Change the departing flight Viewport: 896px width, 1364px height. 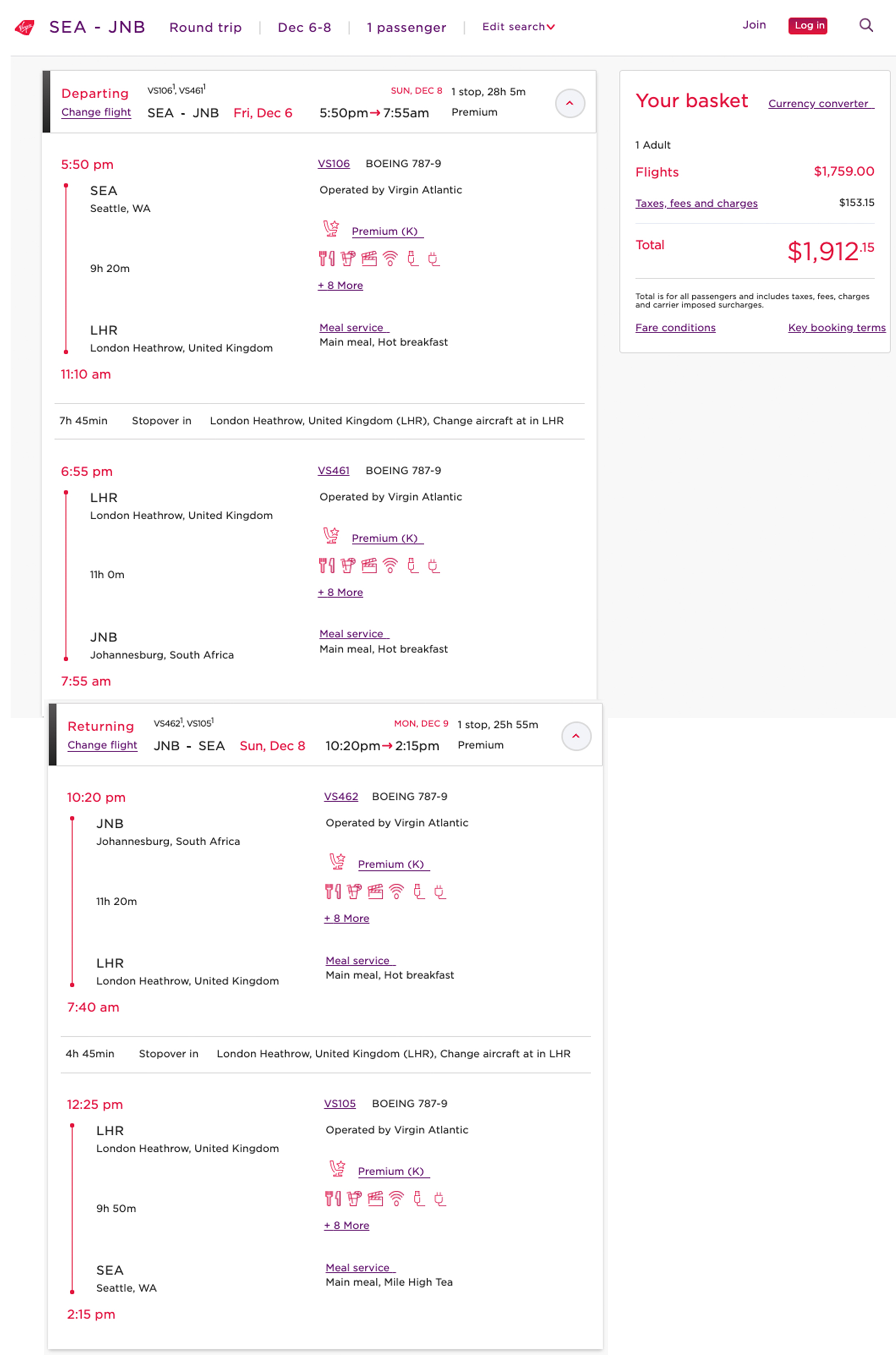click(96, 112)
